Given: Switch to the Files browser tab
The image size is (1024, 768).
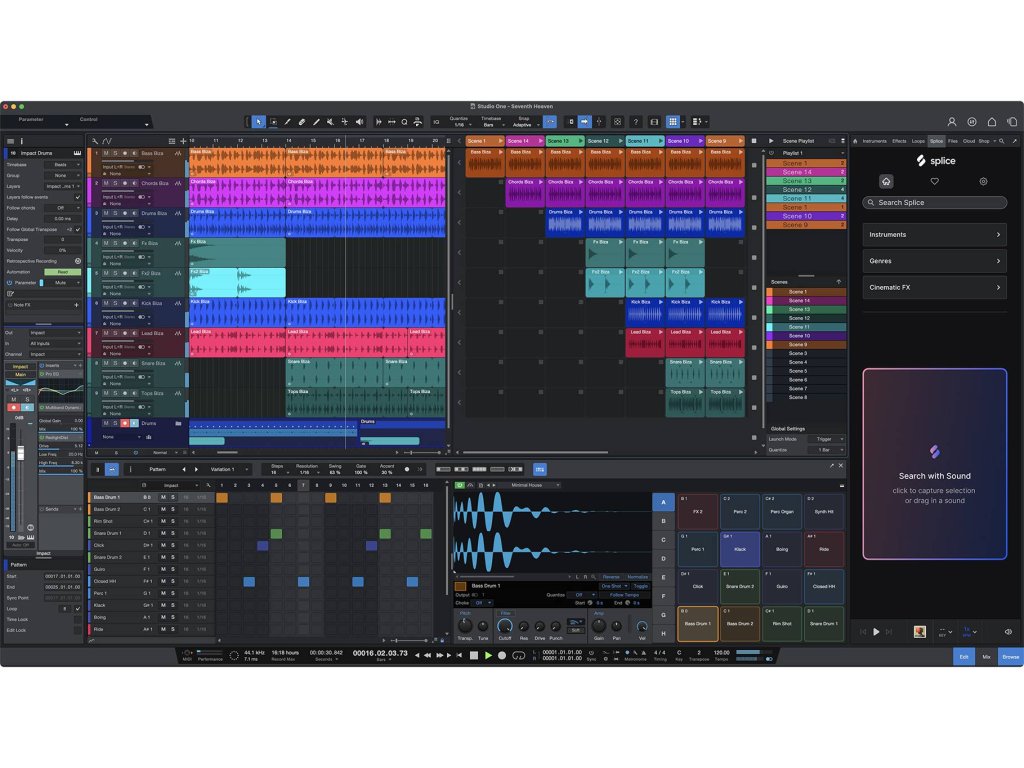Looking at the screenshot, I should (953, 141).
